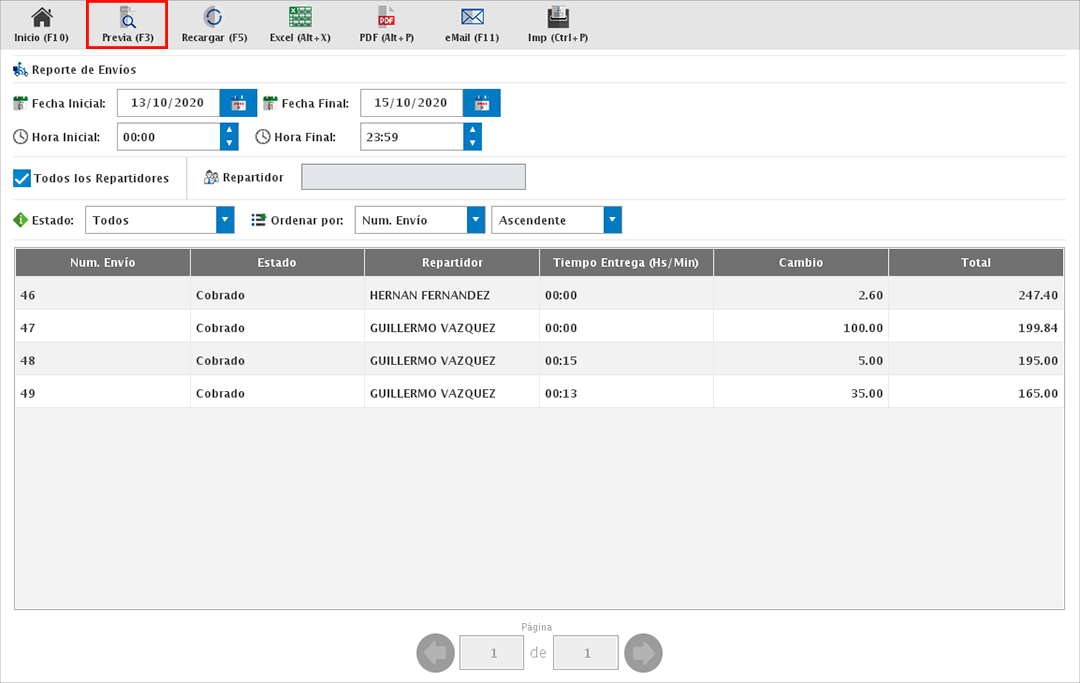Click the Repartidor column header

(x=452, y=263)
